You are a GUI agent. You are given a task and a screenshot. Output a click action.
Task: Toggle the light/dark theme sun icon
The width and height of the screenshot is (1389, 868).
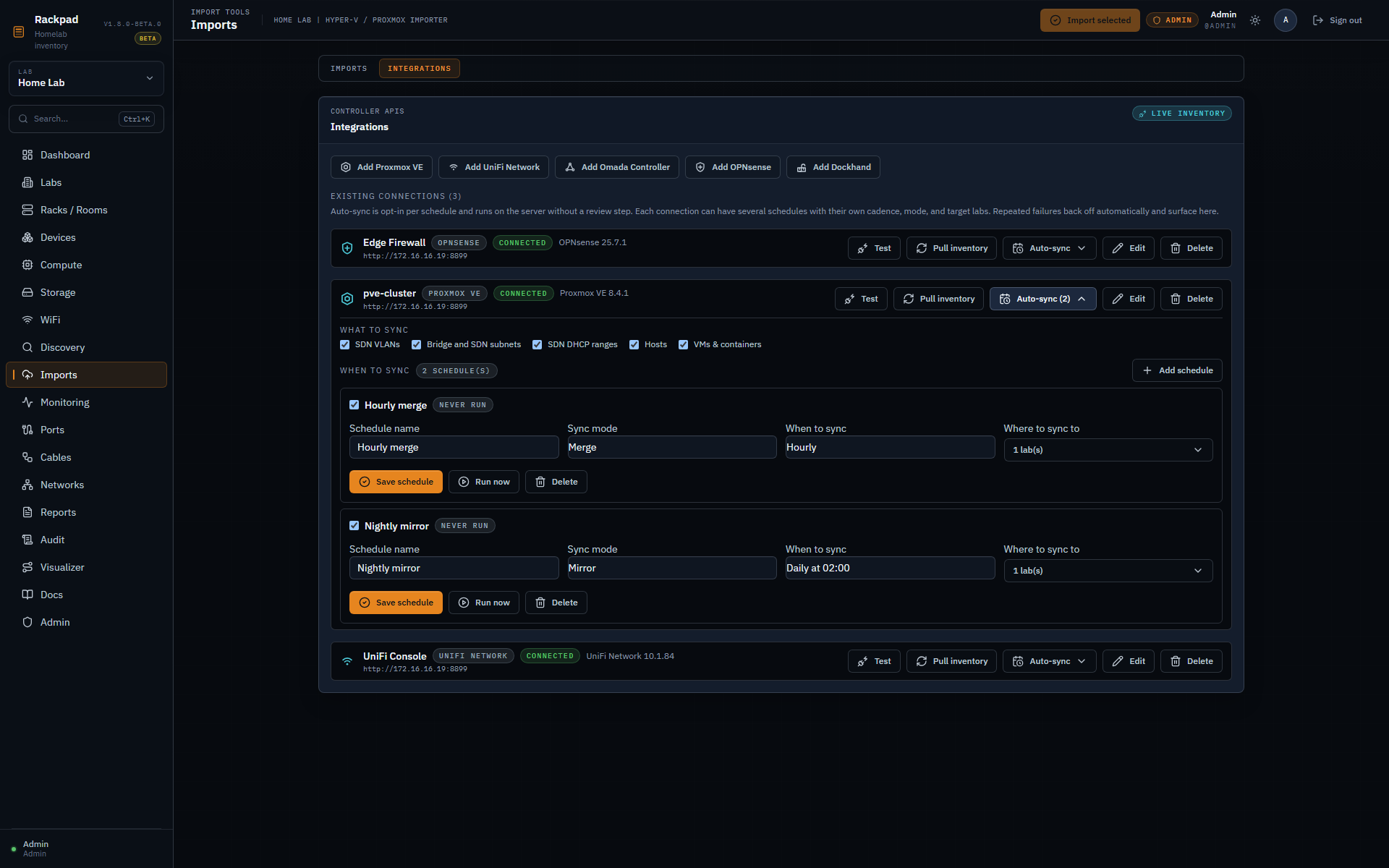tap(1255, 20)
